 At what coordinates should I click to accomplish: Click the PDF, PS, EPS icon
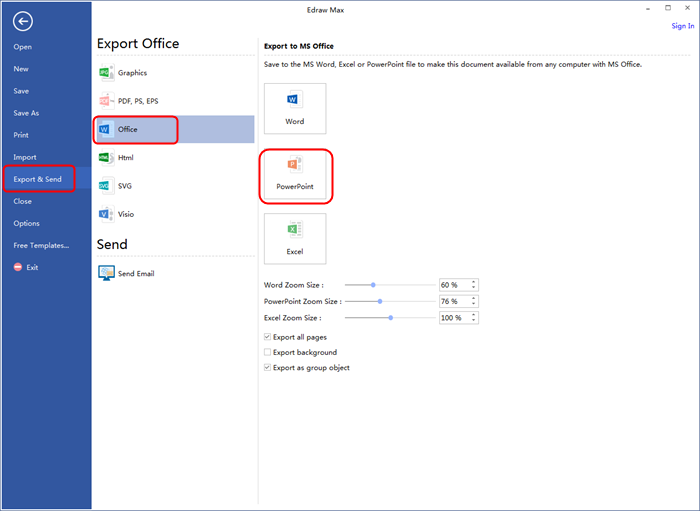(x=106, y=101)
